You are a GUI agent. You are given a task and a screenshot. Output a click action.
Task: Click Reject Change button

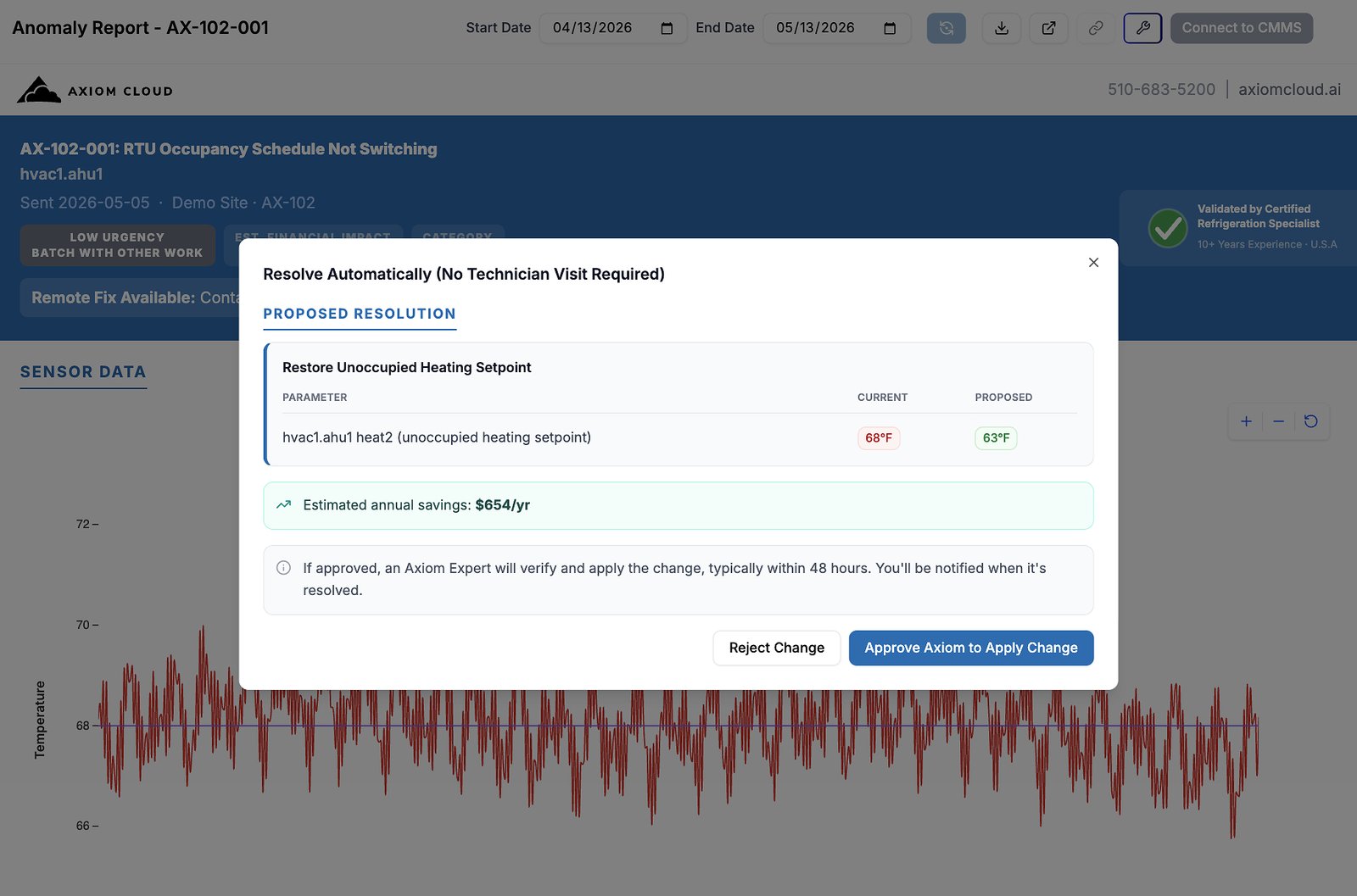pyautogui.click(x=777, y=648)
